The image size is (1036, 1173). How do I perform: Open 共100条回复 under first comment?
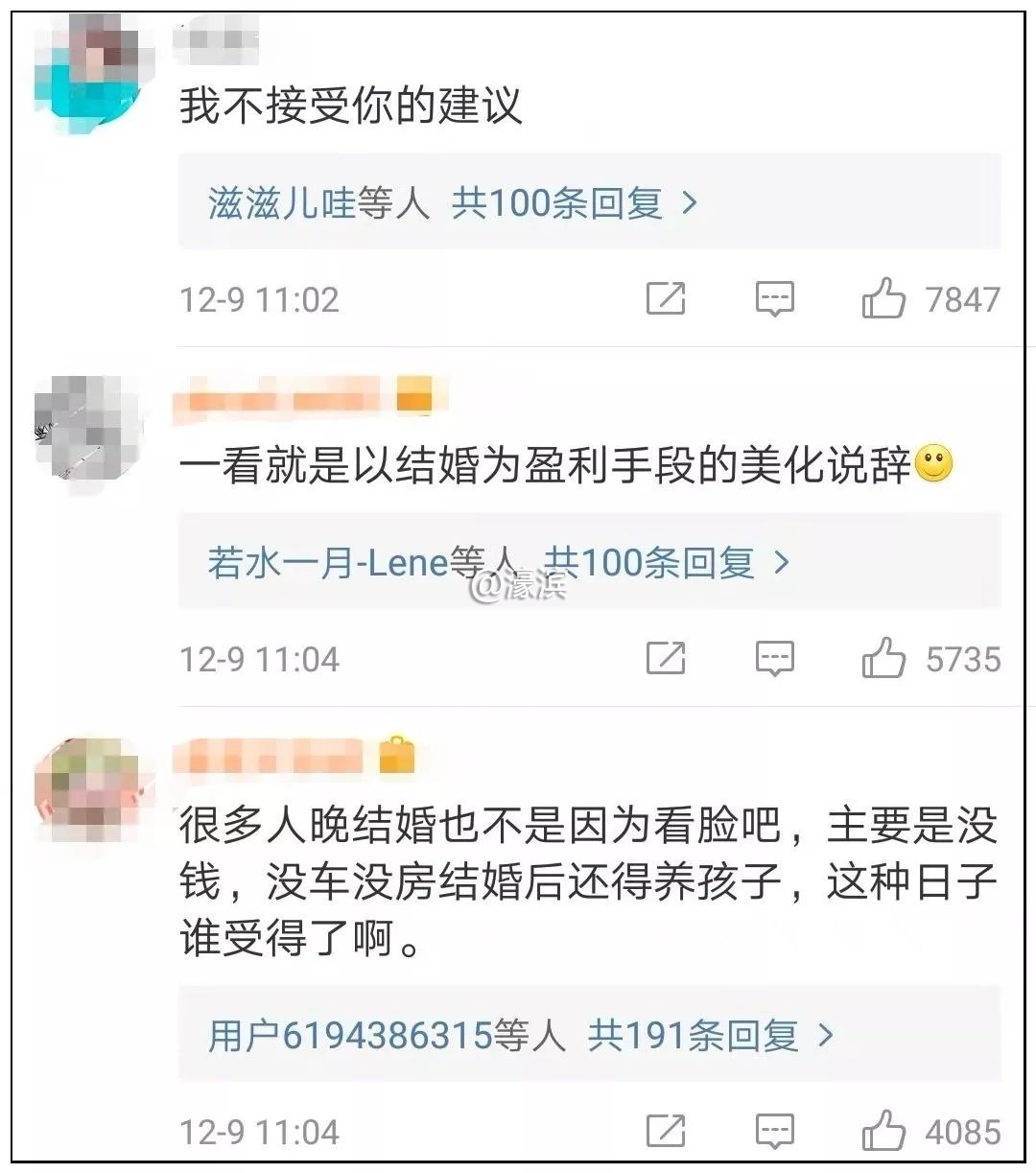click(x=557, y=203)
